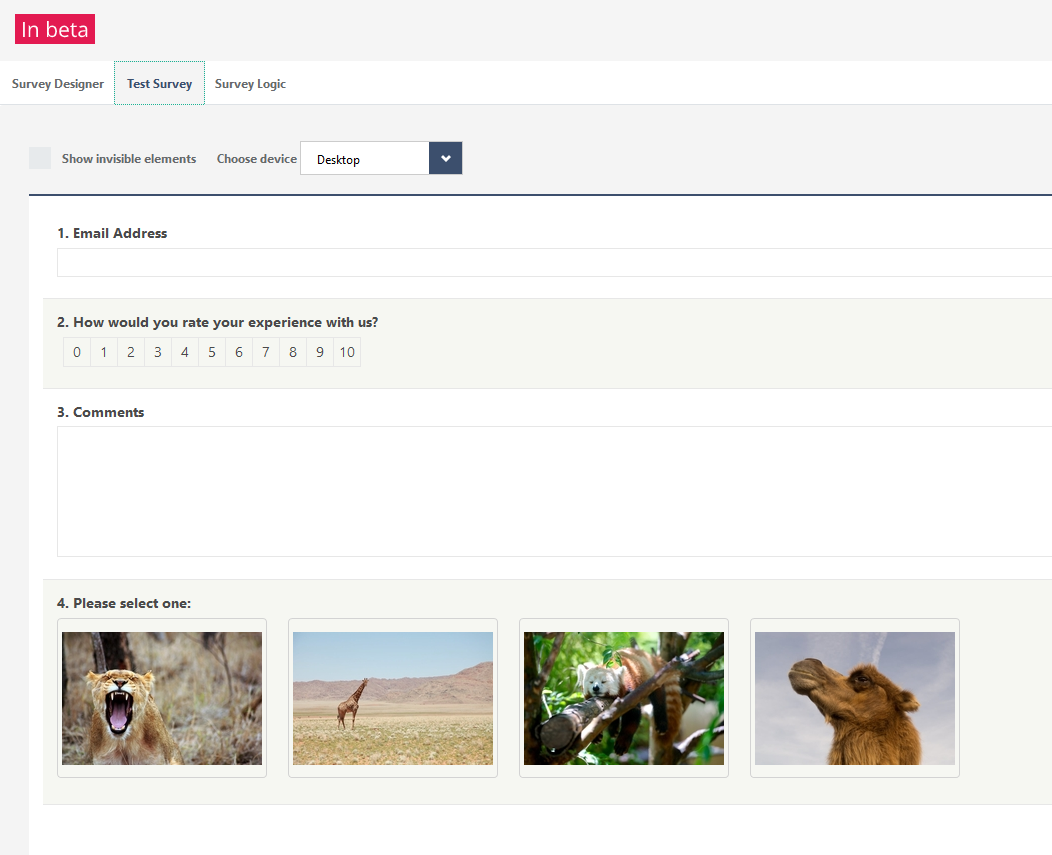Select rating 9
This screenshot has width=1052, height=855.
320,352
